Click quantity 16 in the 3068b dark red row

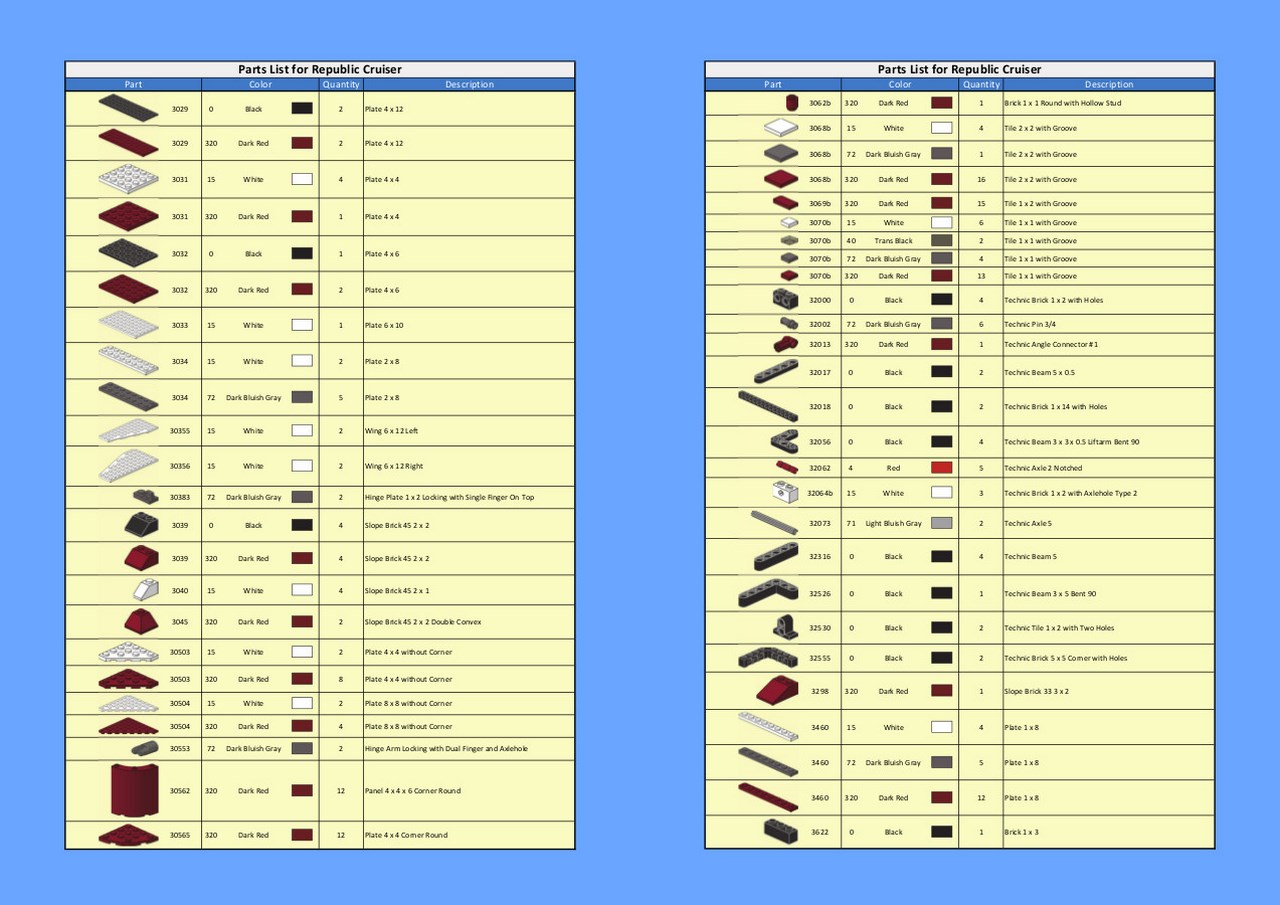[x=981, y=179]
